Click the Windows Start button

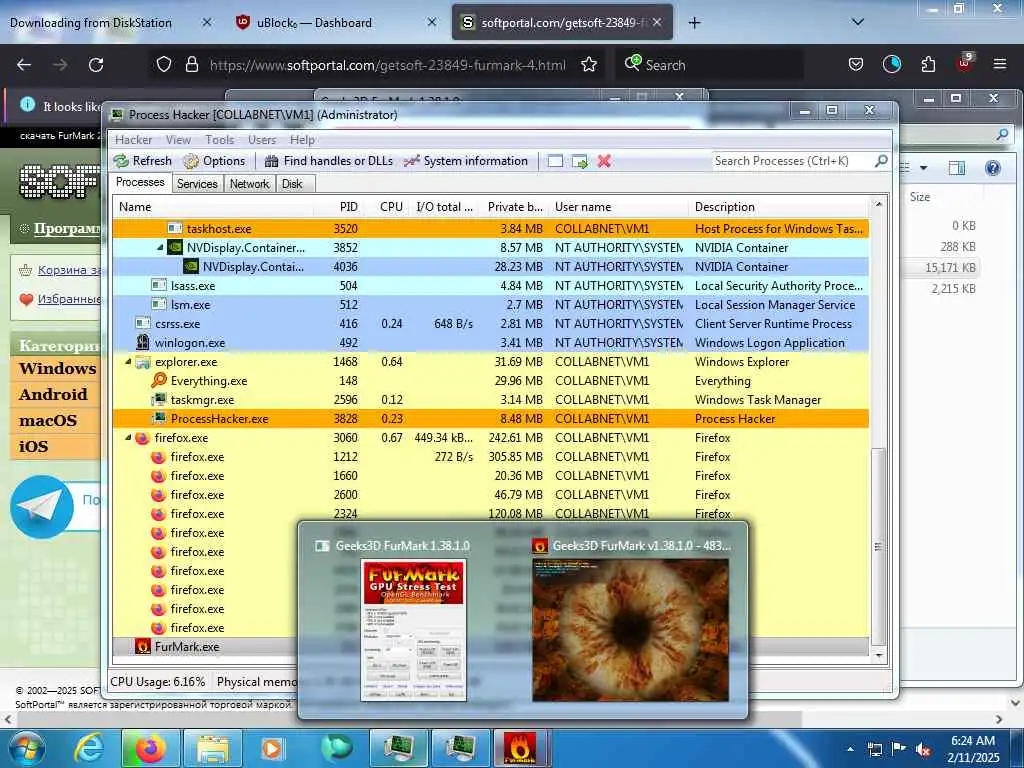coord(27,748)
